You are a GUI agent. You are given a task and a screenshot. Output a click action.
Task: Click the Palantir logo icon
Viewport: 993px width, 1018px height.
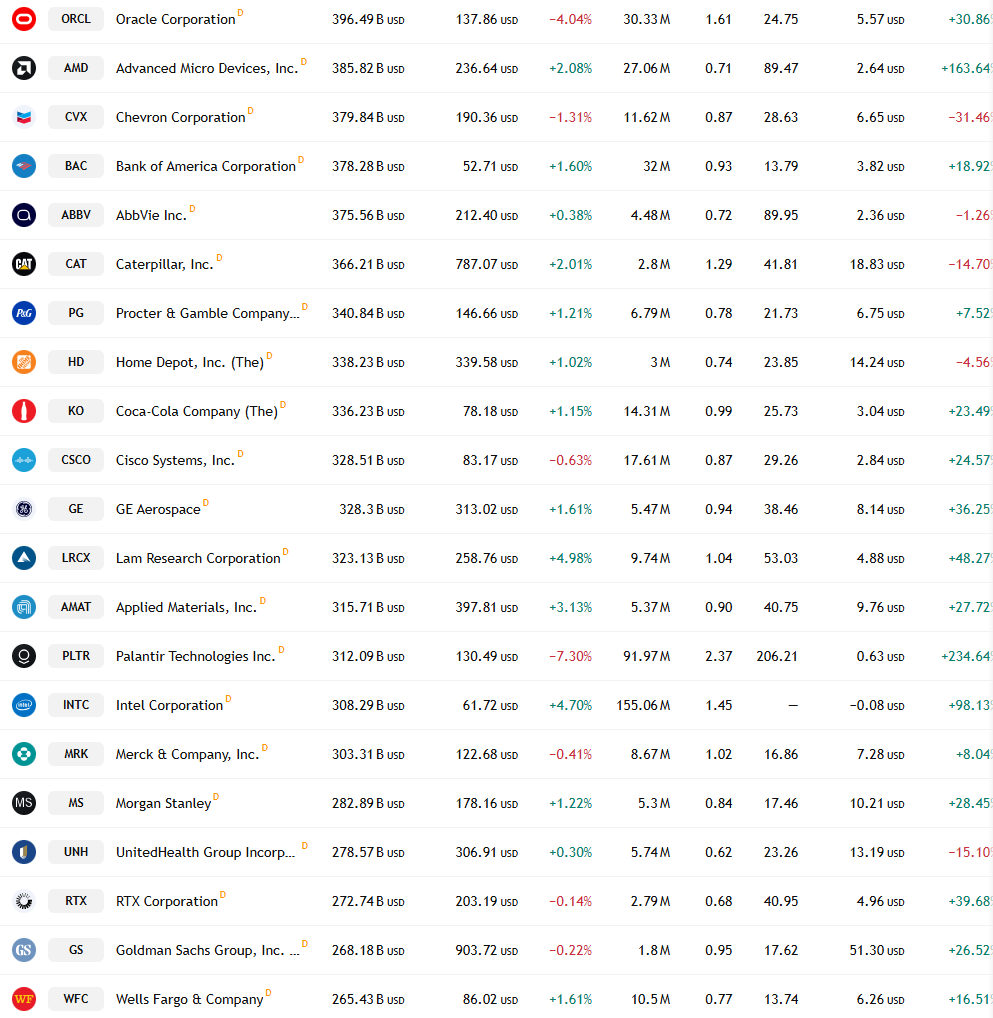click(24, 656)
